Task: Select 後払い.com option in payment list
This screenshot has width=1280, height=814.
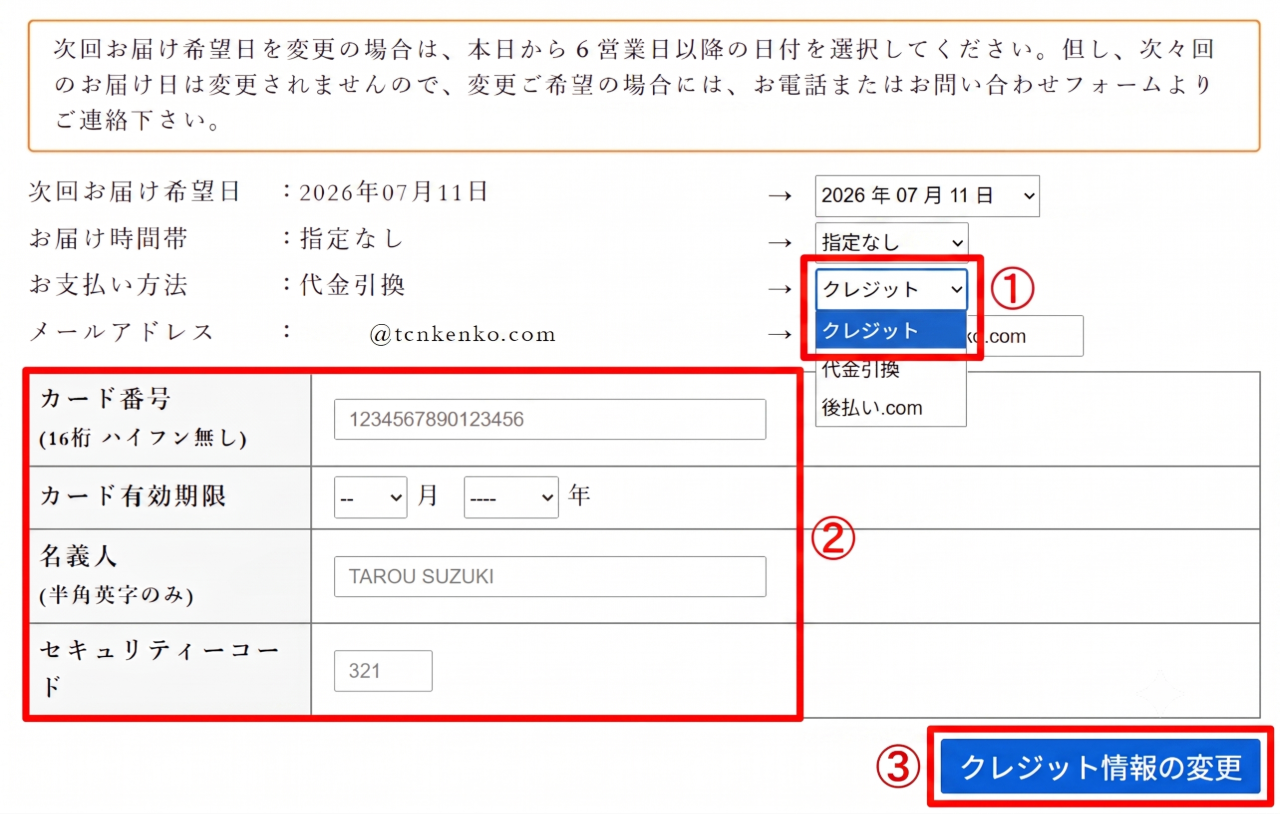Action: (x=891, y=408)
